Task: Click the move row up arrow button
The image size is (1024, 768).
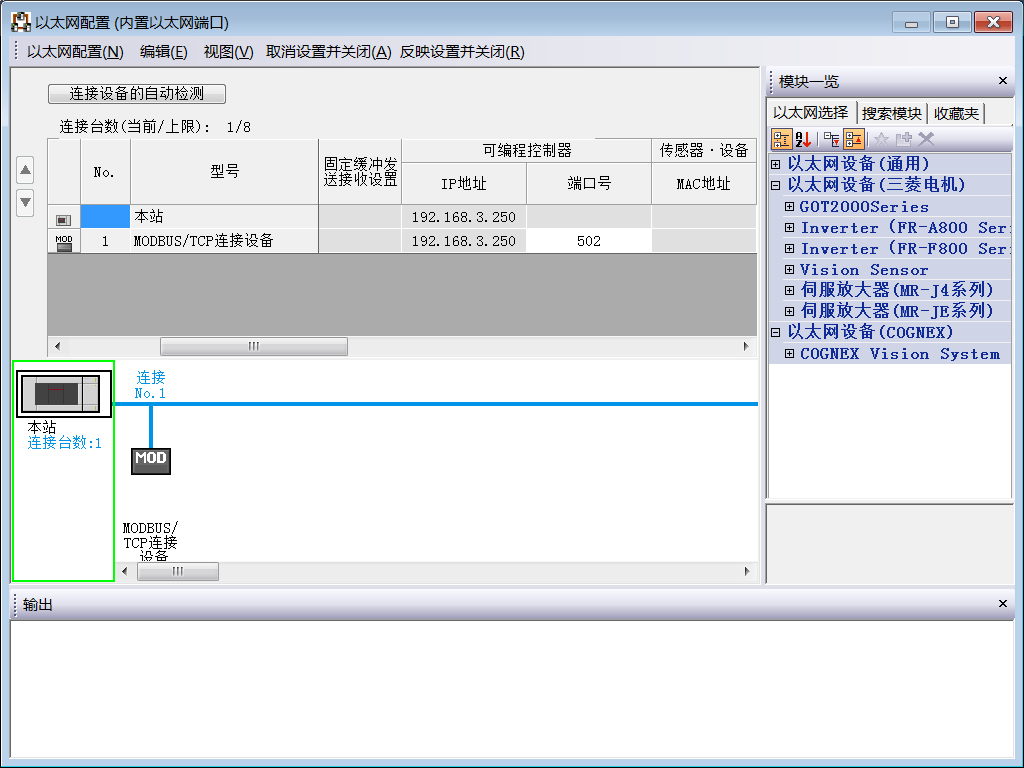Action: click(26, 170)
